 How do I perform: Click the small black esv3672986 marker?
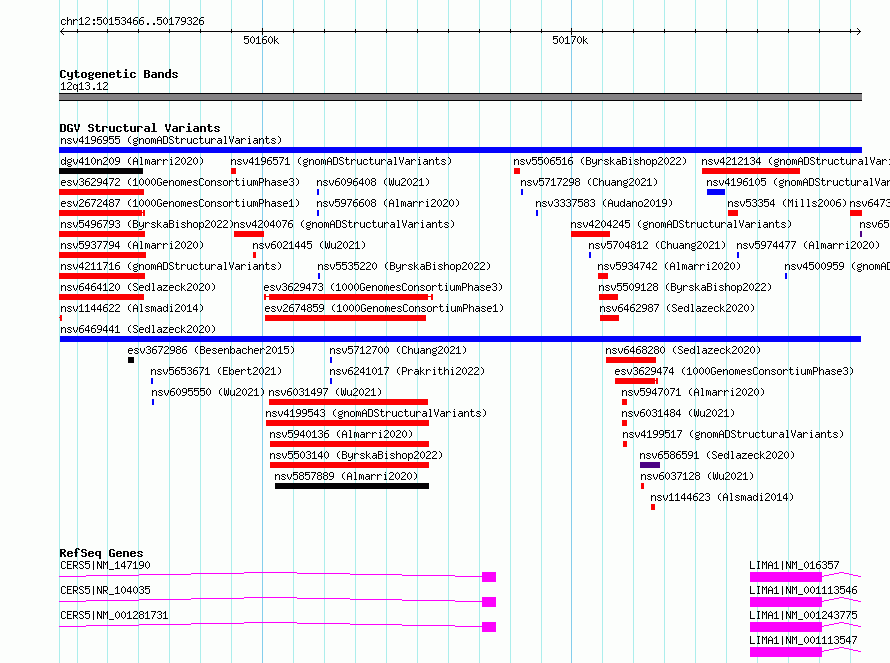(131, 360)
